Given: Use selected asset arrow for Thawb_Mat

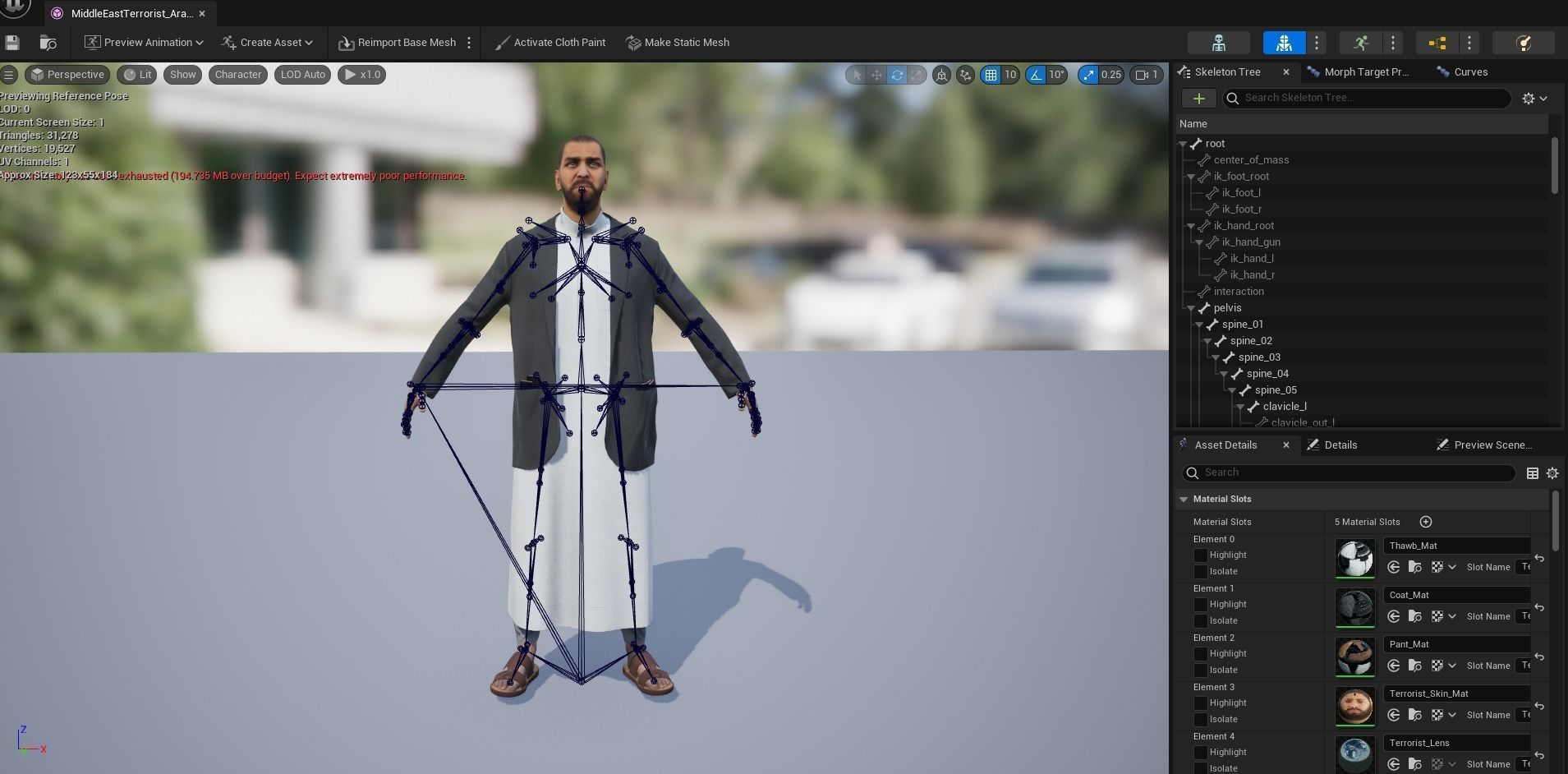Looking at the screenshot, I should click(x=1394, y=567).
